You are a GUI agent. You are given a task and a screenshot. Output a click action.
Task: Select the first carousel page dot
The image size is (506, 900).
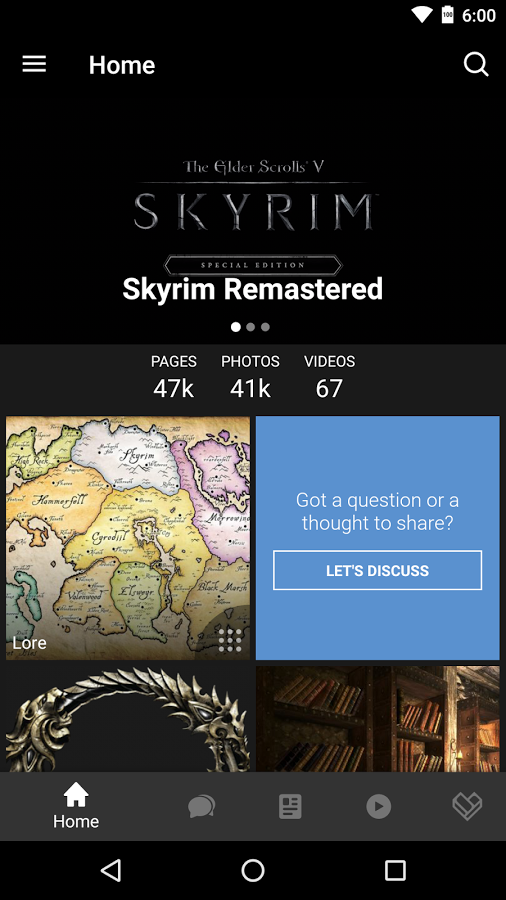coord(236,327)
